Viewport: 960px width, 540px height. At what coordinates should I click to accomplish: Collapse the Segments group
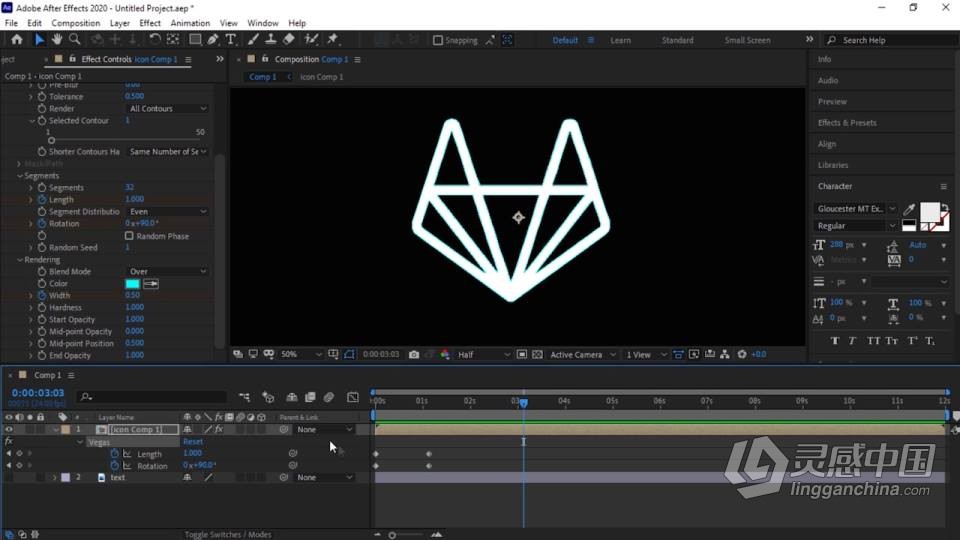(x=20, y=176)
